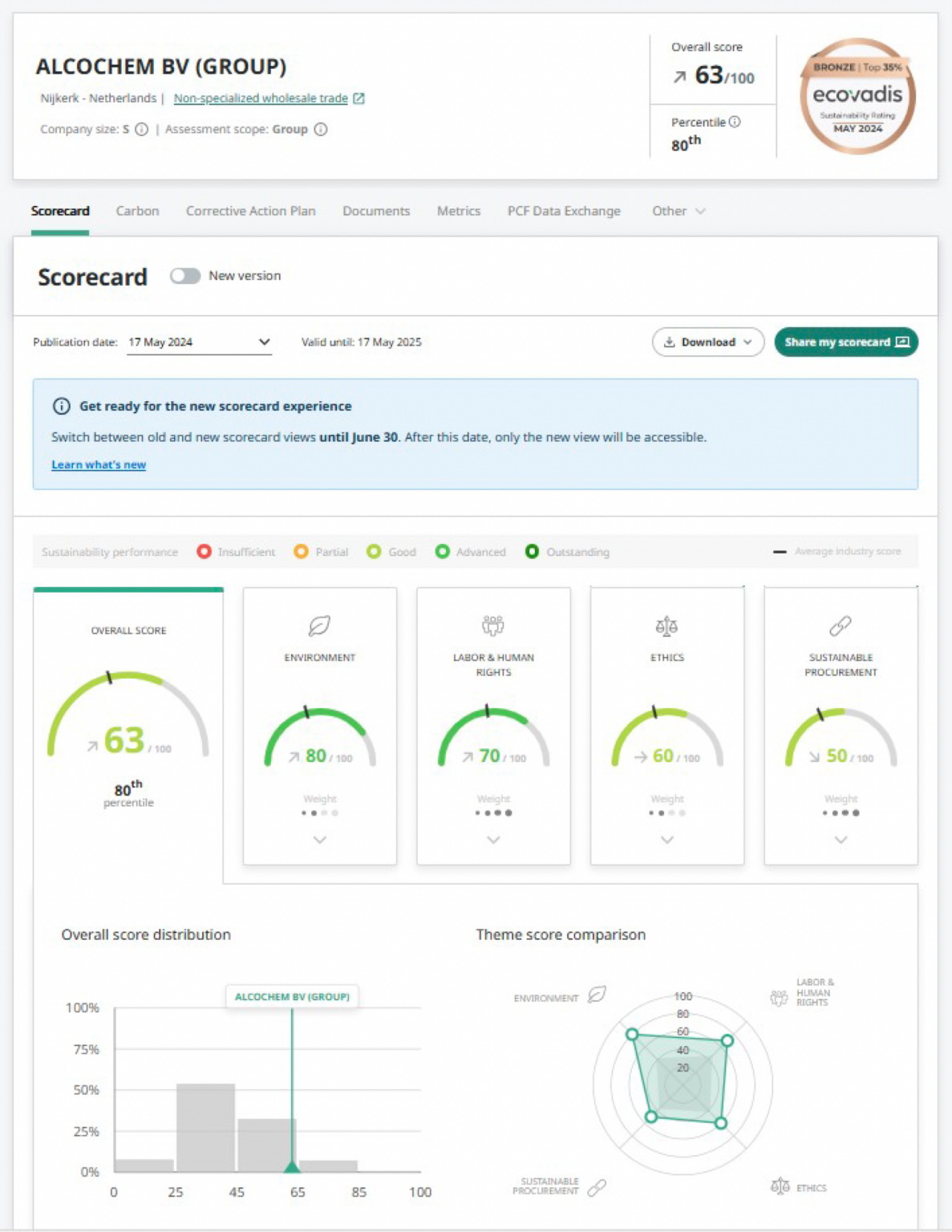Click the info icon next to Company size
The height and width of the screenshot is (1232, 952).
tap(143, 129)
